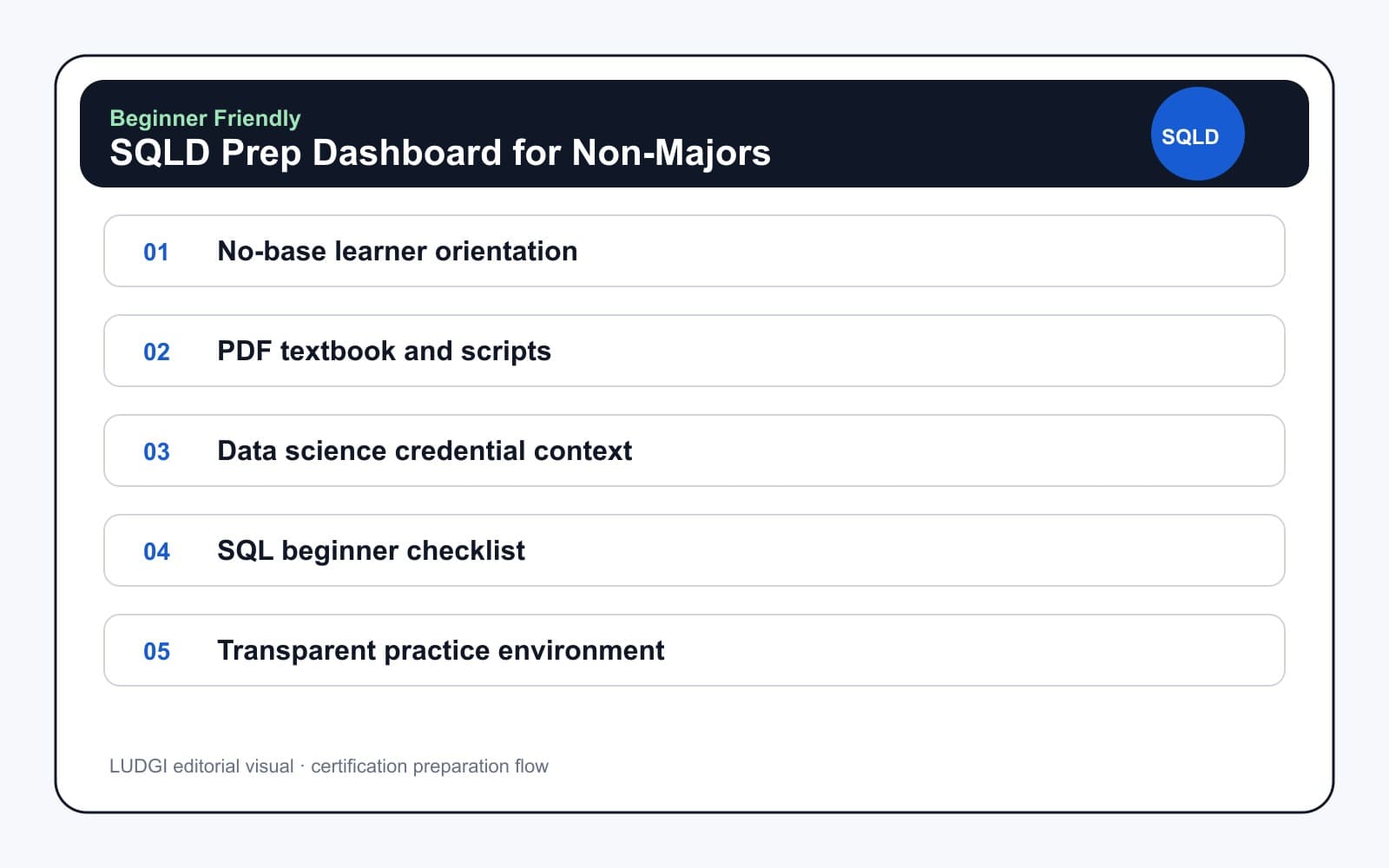Click SQLD Prep Dashboard for Non-Majors title
Viewport: 1389px width, 868px height.
[x=440, y=153]
